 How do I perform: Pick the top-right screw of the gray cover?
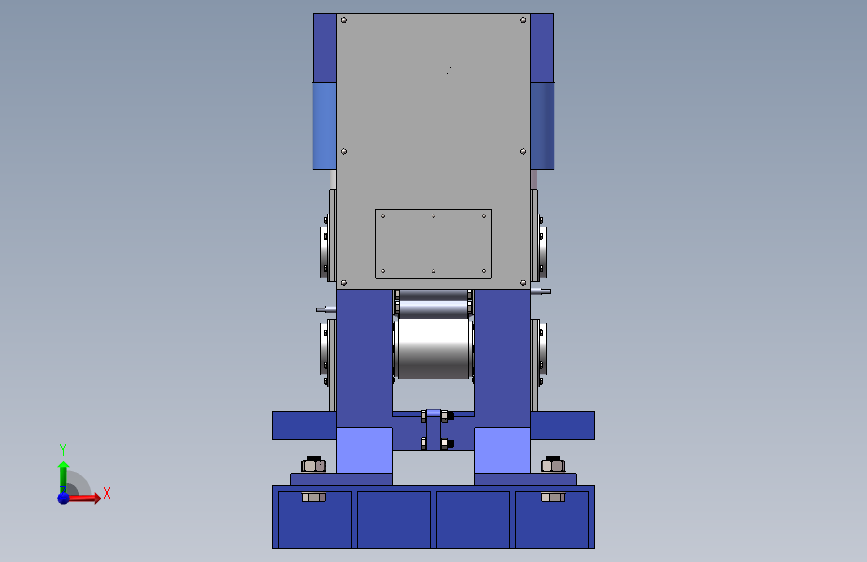(523, 20)
